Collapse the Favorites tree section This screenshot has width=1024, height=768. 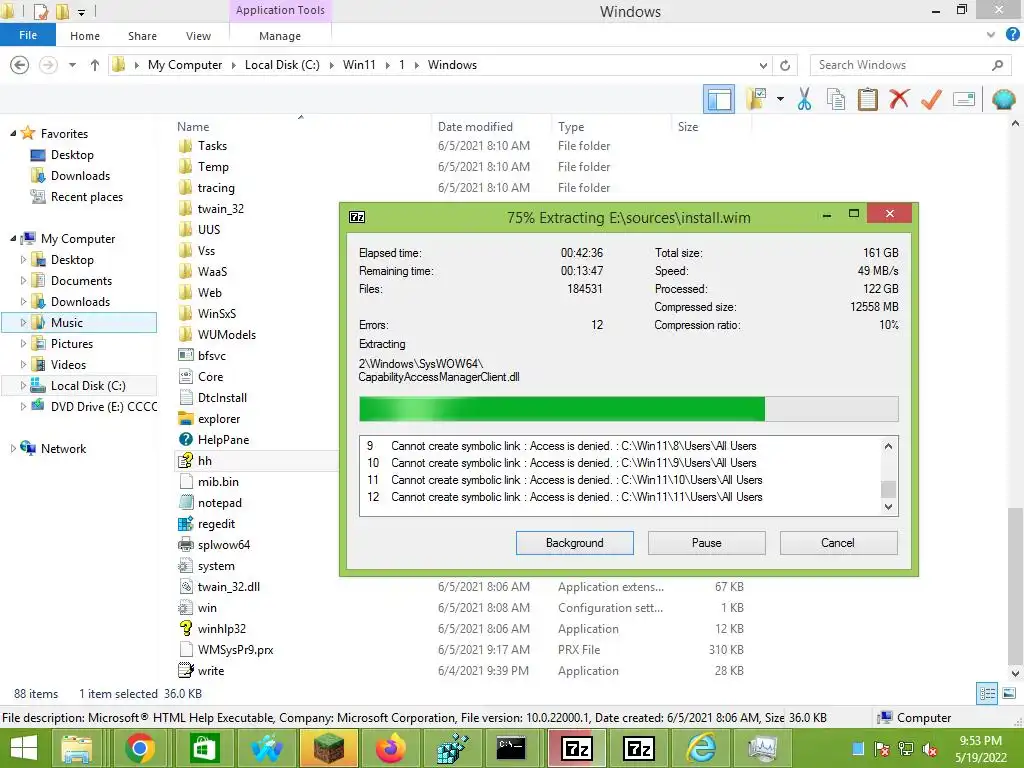tap(13, 133)
